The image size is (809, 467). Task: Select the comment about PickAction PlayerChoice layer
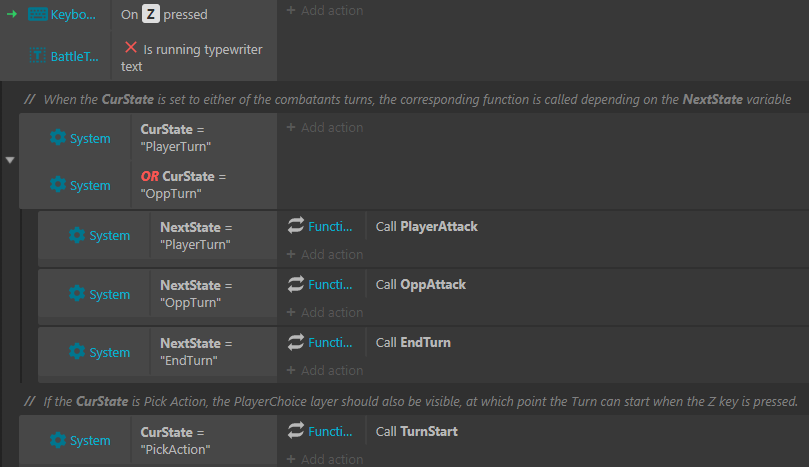(411, 401)
